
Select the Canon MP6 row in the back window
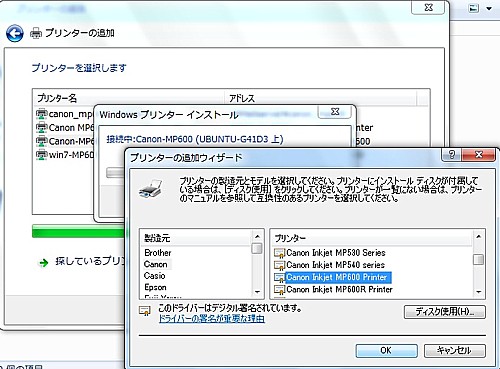(x=65, y=128)
